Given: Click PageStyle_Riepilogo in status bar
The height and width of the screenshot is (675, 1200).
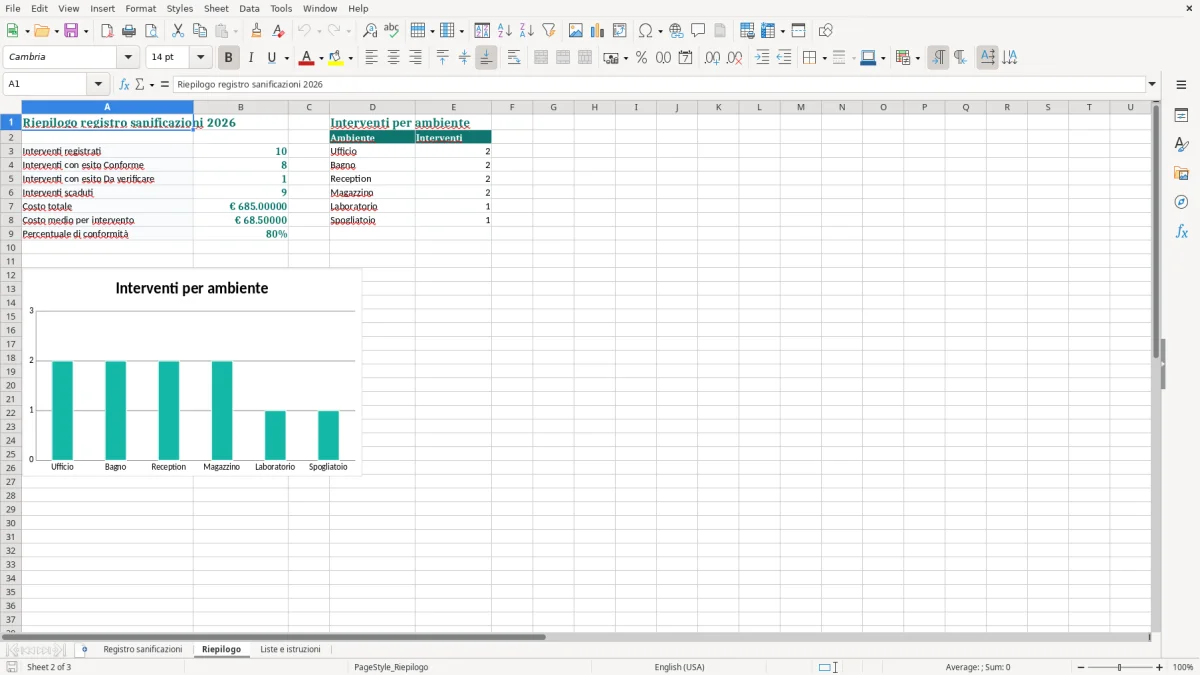Looking at the screenshot, I should 391,667.
